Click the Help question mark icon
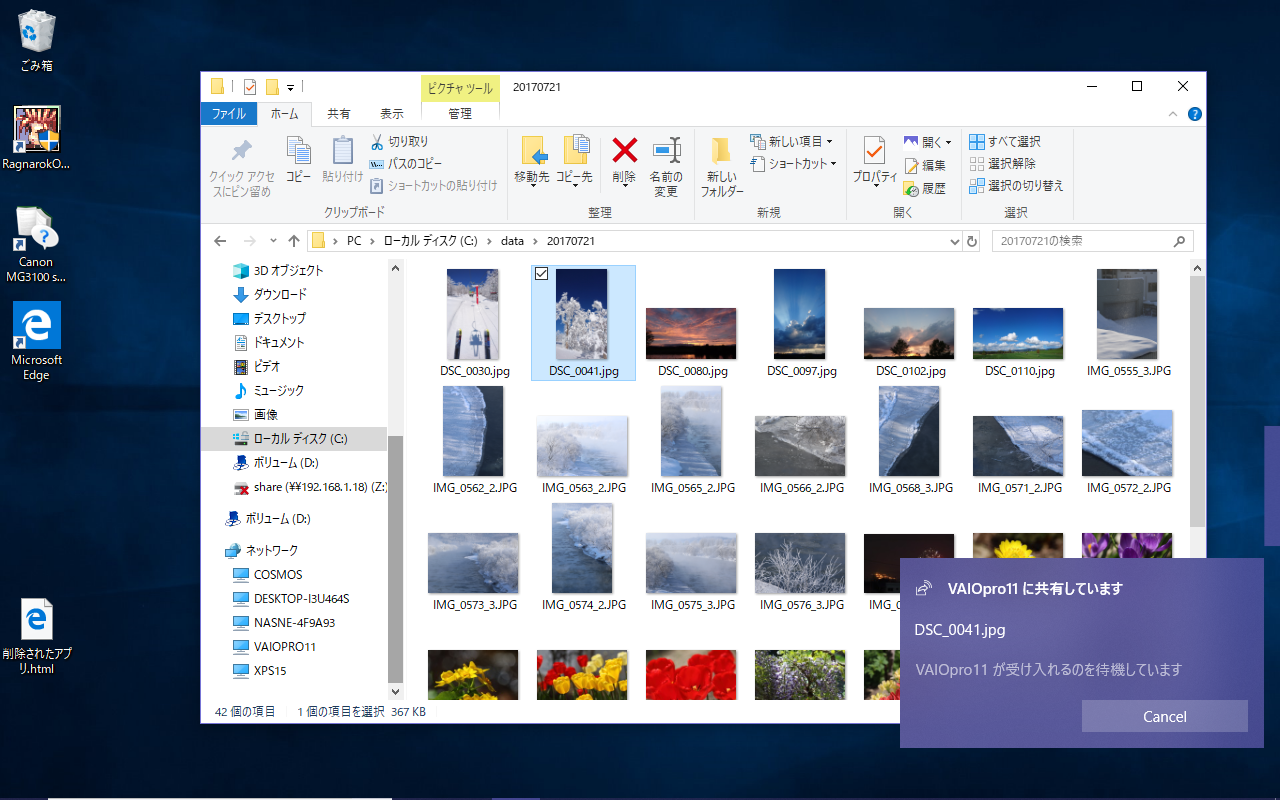The height and width of the screenshot is (800, 1280). [1194, 114]
